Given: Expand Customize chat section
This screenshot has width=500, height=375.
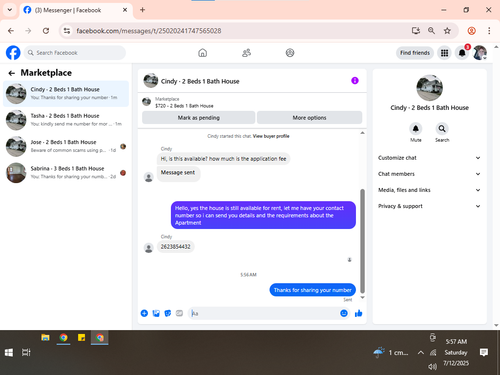Looking at the screenshot, I should 429,158.
